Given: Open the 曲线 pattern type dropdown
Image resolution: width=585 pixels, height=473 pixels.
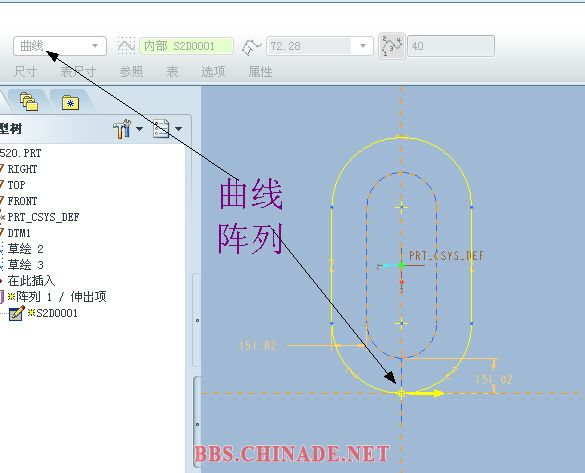Looking at the screenshot, I should point(60,46).
